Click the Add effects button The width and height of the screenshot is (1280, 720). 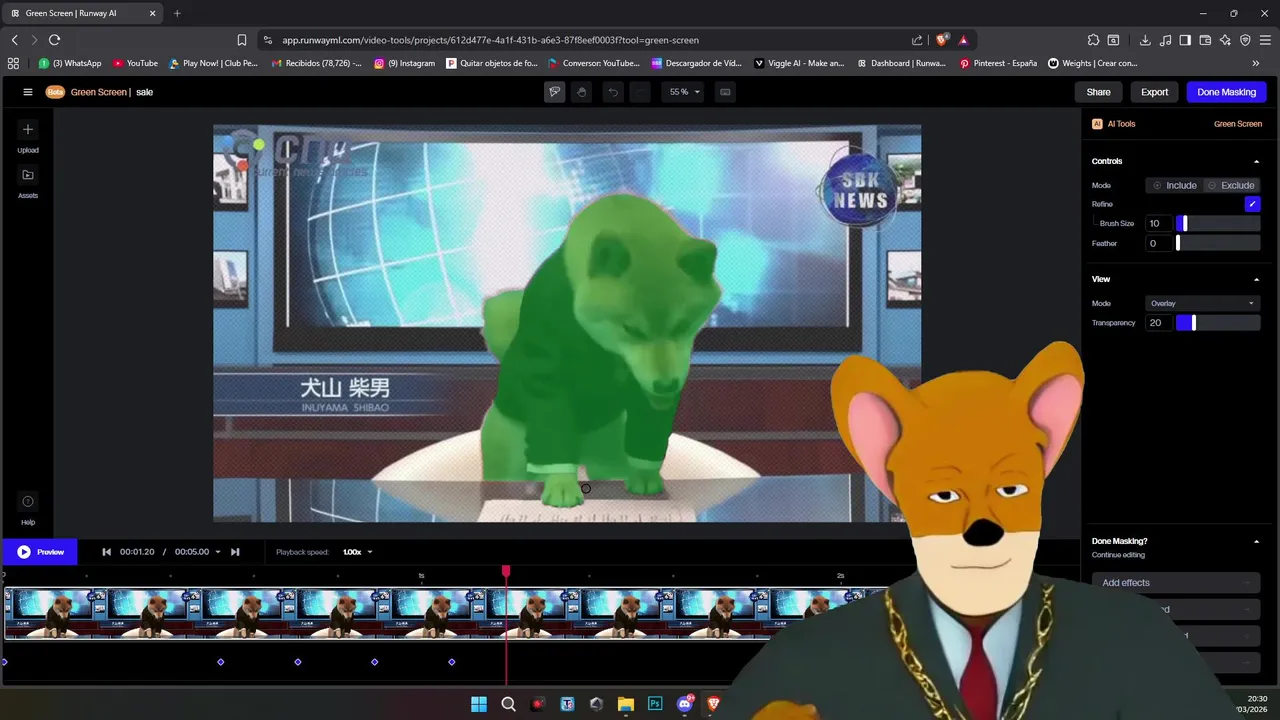pyautogui.click(x=1175, y=583)
